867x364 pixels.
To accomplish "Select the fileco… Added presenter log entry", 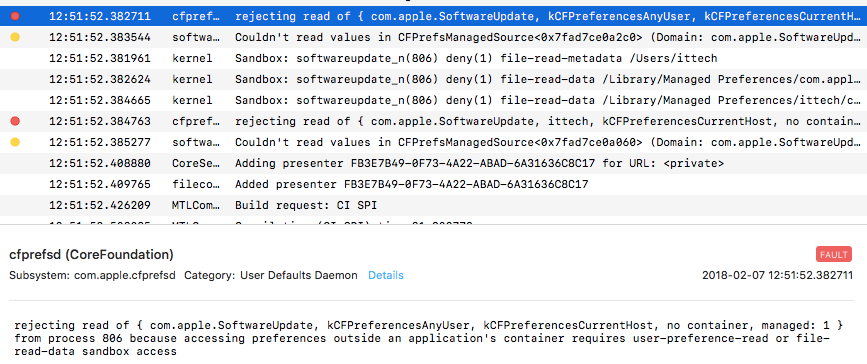I will click(434, 184).
